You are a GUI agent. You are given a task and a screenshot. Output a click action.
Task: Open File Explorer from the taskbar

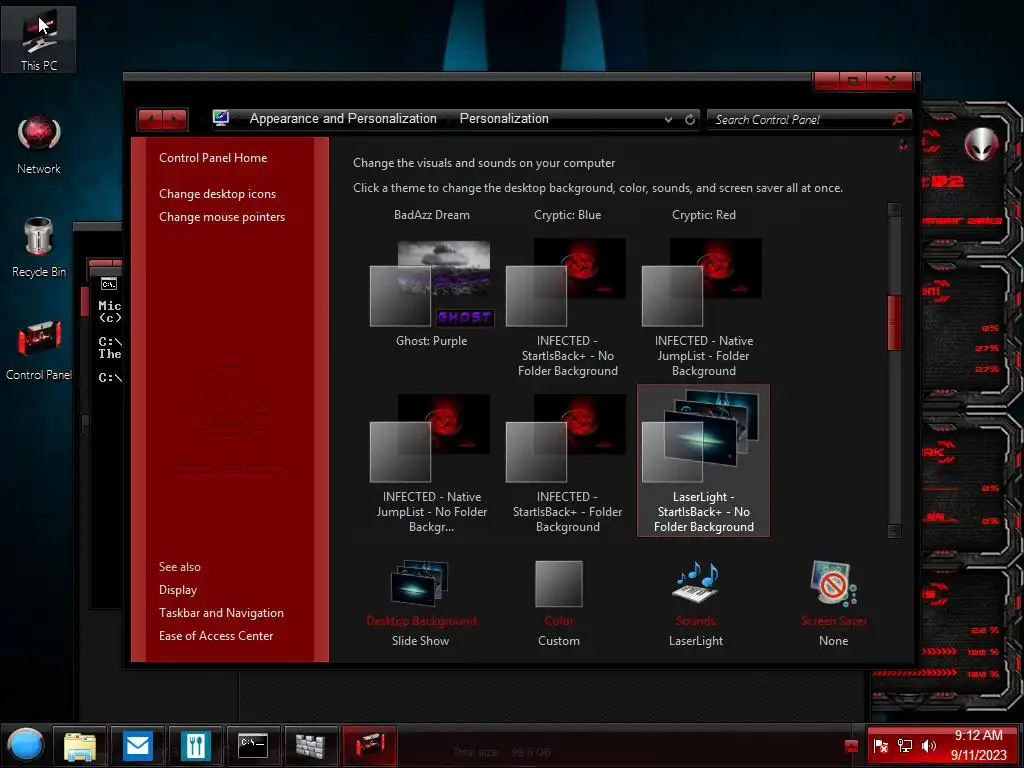(80, 746)
